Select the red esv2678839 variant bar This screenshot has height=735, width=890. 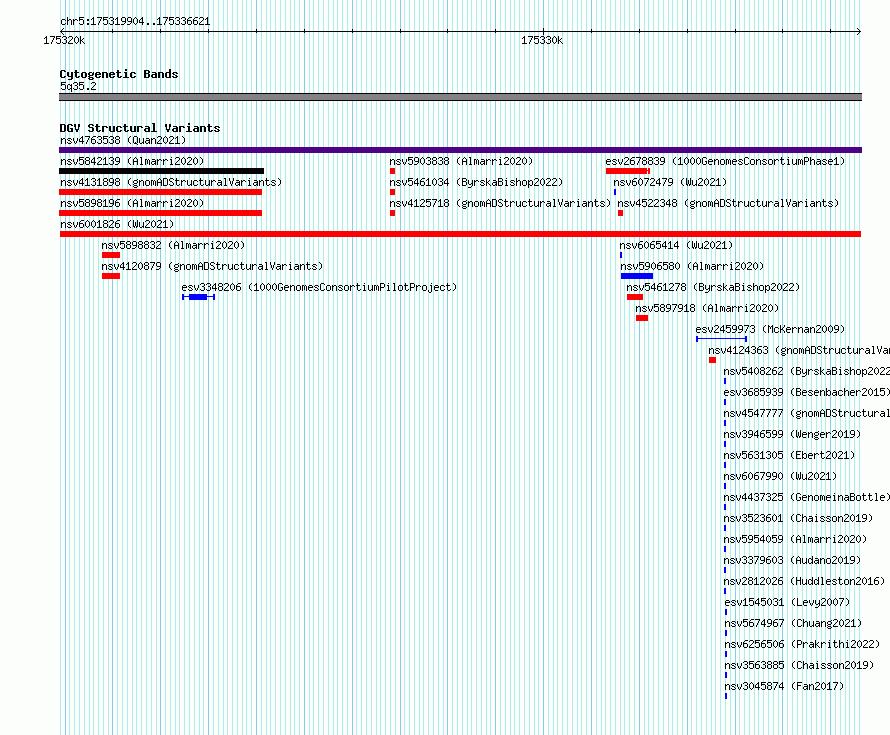pos(627,171)
